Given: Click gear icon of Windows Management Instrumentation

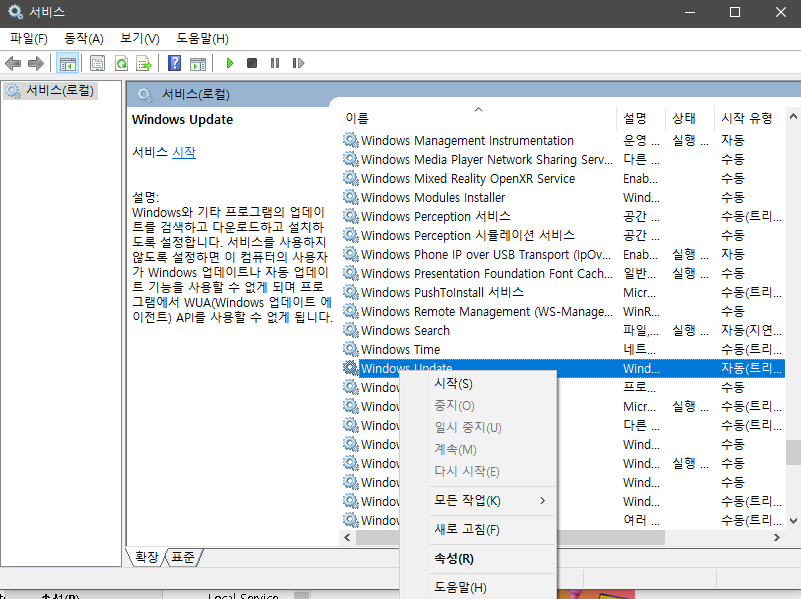Looking at the screenshot, I should (350, 140).
